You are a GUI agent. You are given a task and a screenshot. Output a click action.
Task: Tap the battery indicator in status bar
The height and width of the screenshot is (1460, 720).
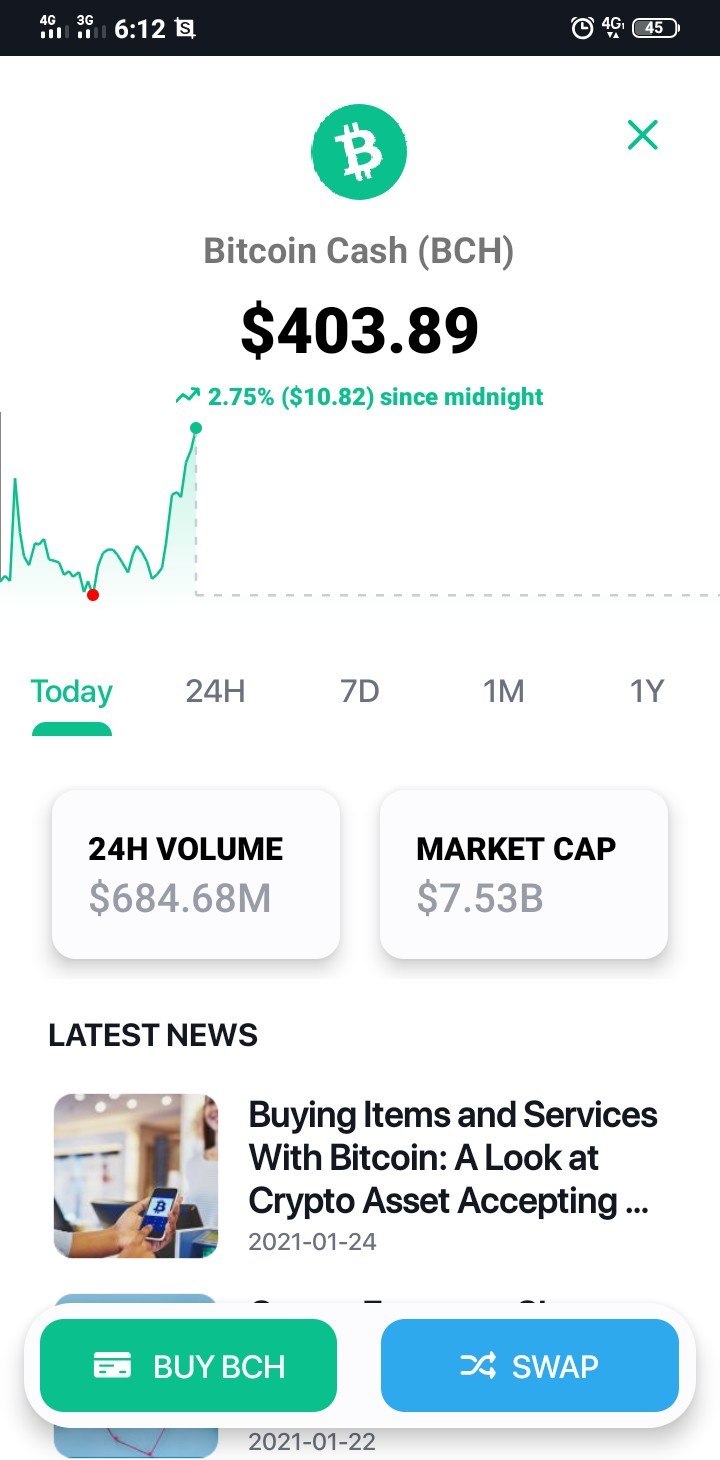(656, 28)
